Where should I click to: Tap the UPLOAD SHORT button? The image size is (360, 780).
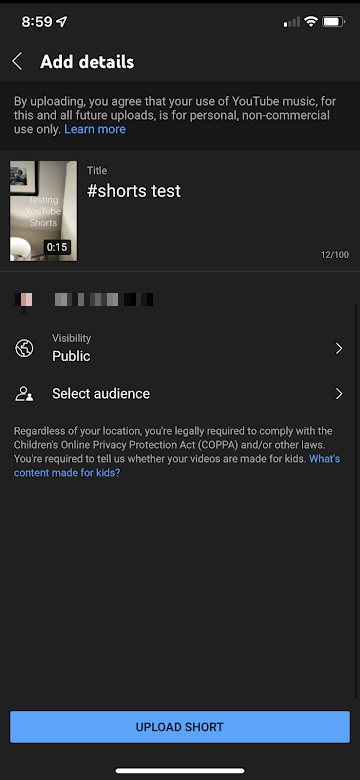point(180,727)
